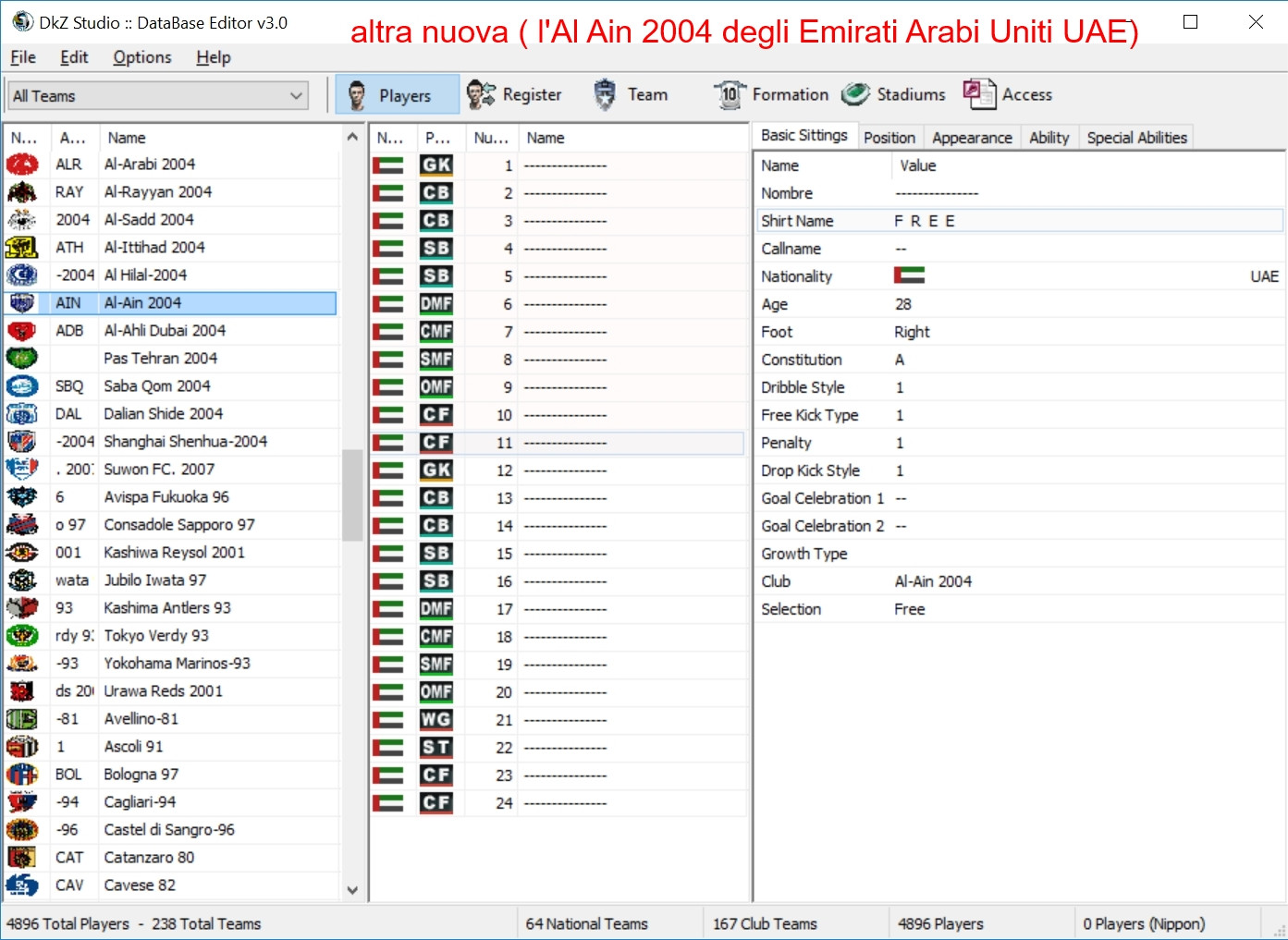Click the Saba Qom 2004 crest icon
The image size is (1288, 940).
(22, 386)
